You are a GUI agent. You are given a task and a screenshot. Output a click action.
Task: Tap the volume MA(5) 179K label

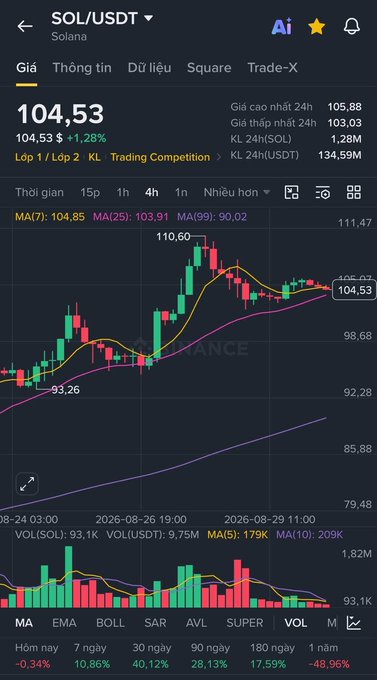(x=237, y=535)
